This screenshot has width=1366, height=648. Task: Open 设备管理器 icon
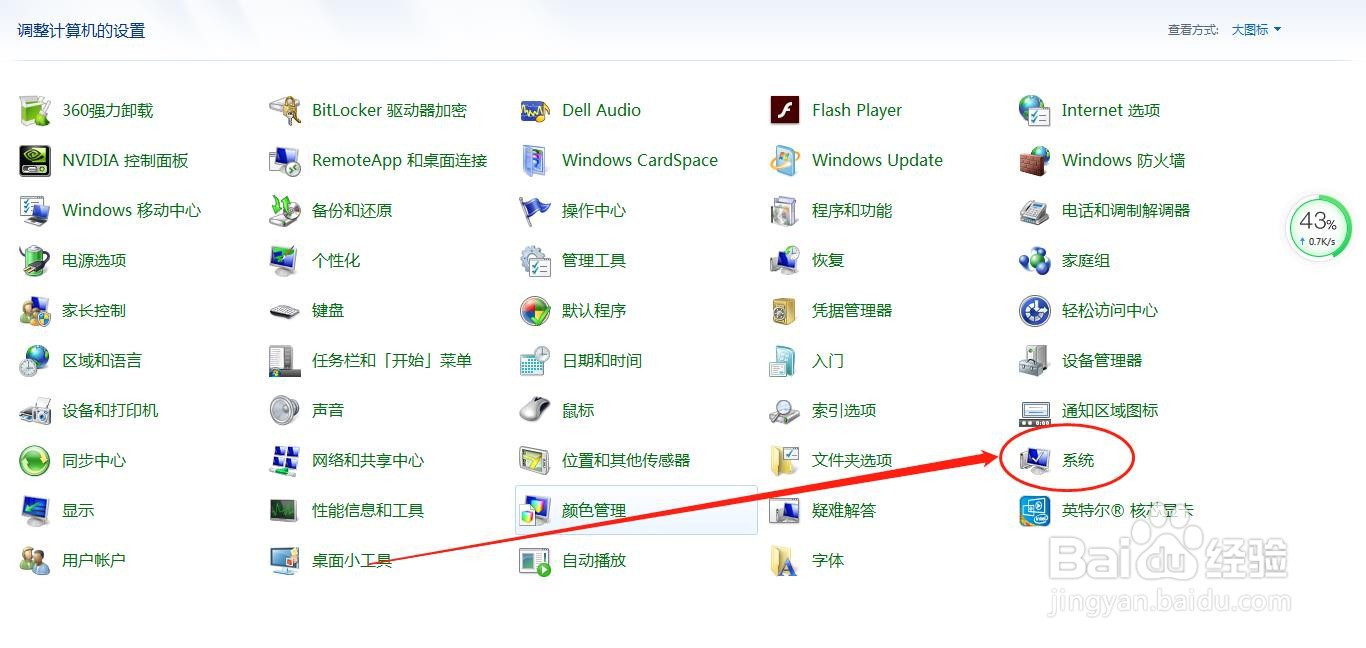(1035, 360)
